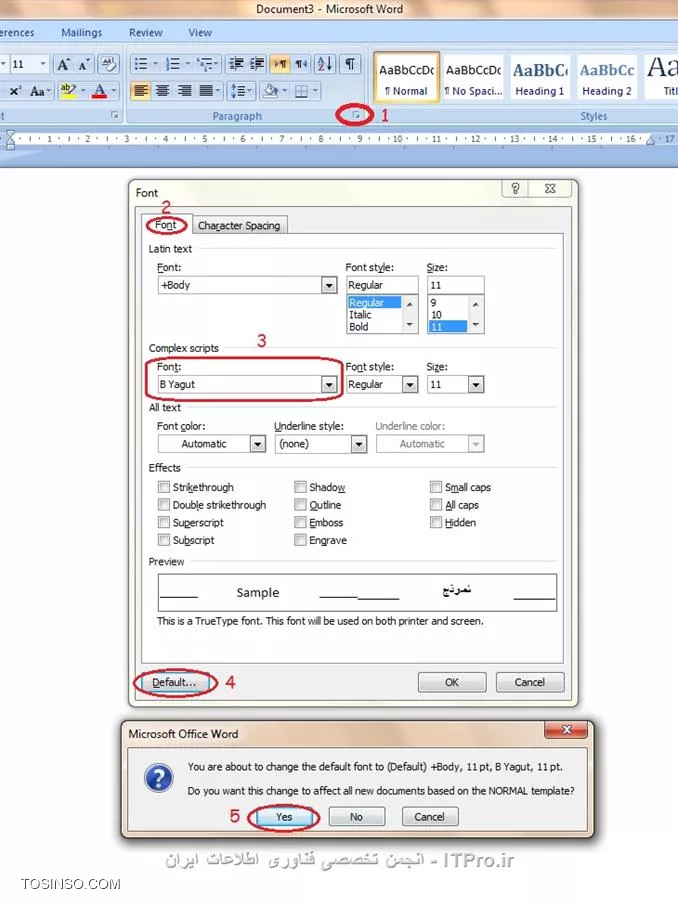
Task: Click the Align Text Right icon
Action: pyautogui.click(x=185, y=91)
